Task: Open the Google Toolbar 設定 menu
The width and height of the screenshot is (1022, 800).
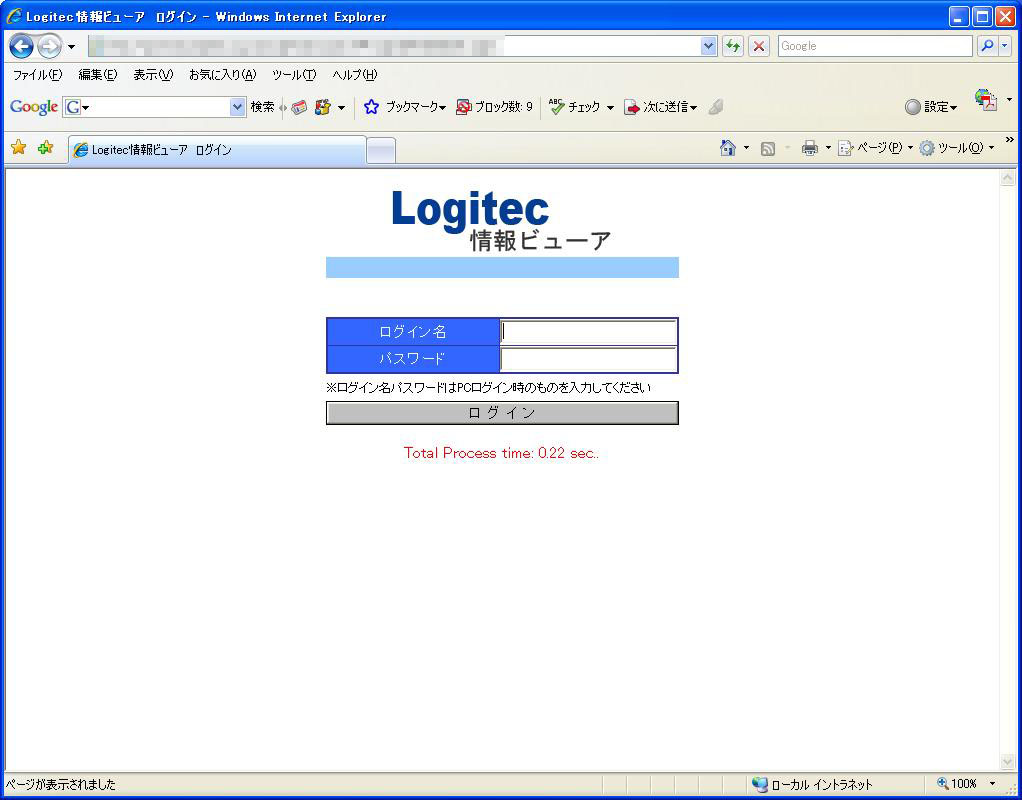Action: 931,107
